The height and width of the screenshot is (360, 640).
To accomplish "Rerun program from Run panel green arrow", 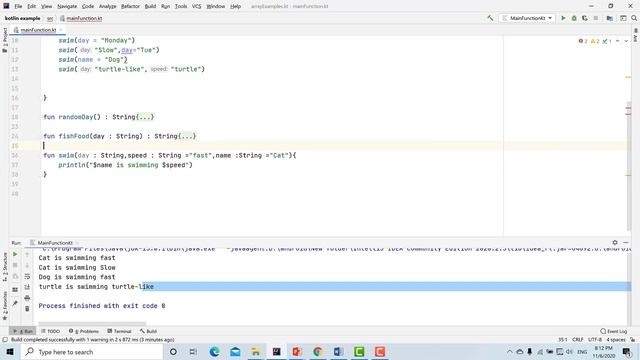I will (15, 254).
